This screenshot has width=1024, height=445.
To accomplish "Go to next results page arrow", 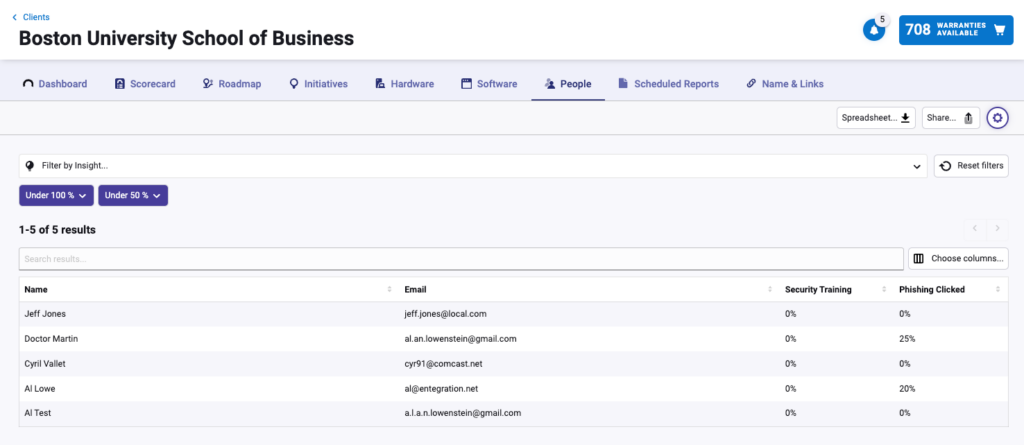I will (x=997, y=229).
